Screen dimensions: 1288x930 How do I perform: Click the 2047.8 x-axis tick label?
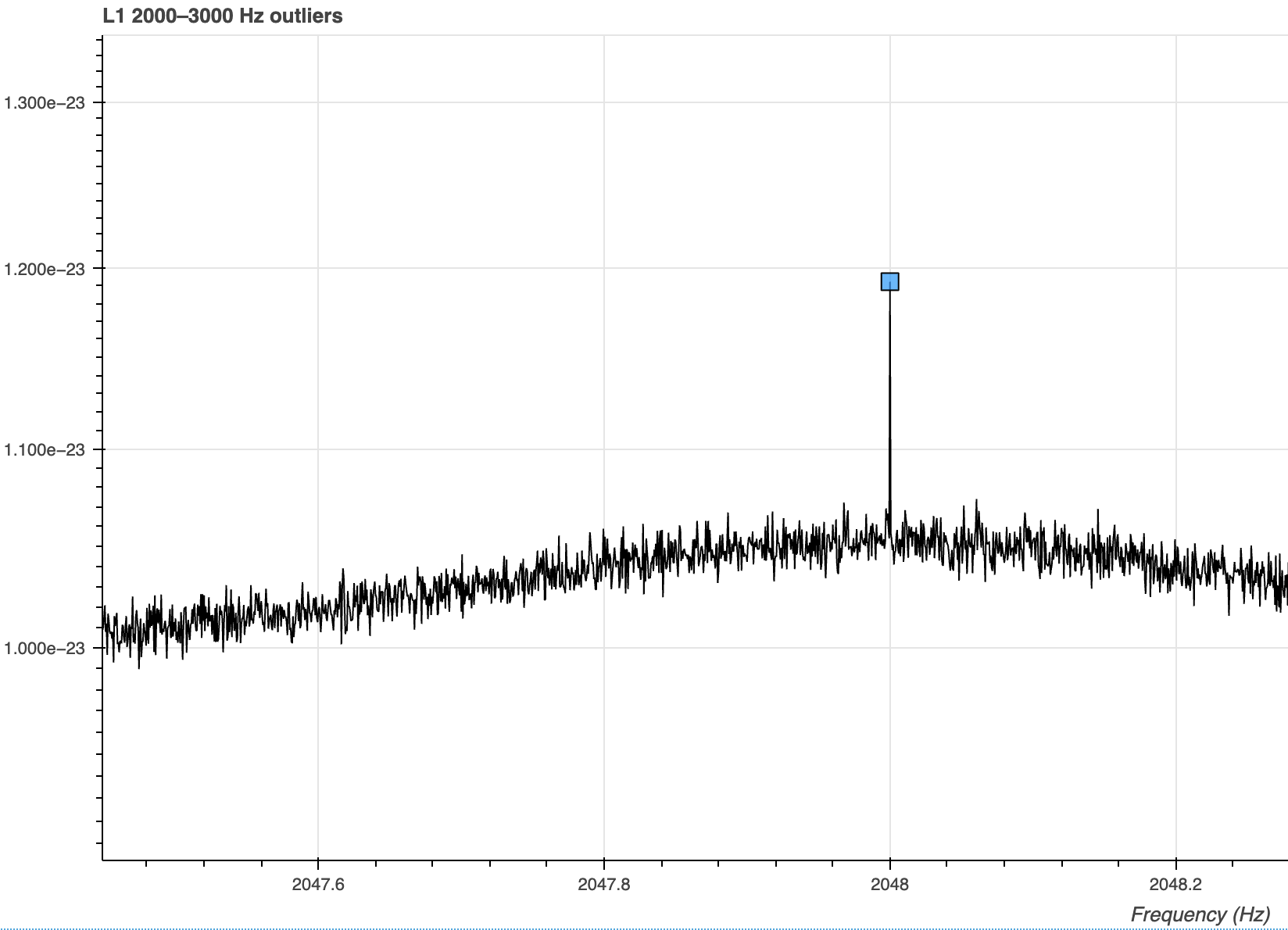pyautogui.click(x=603, y=884)
